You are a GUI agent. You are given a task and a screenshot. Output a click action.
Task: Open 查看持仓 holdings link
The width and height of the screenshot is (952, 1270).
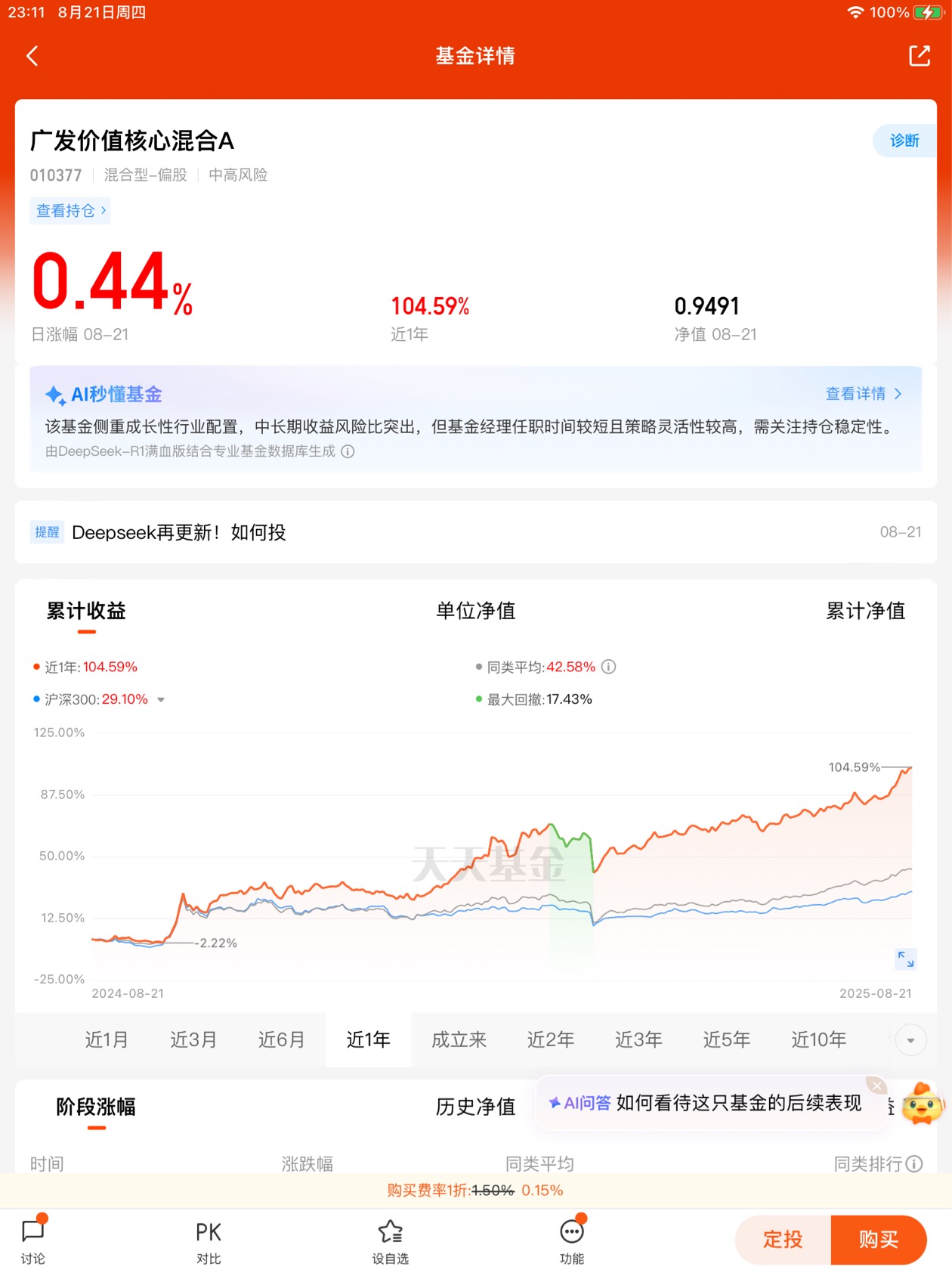(70, 210)
